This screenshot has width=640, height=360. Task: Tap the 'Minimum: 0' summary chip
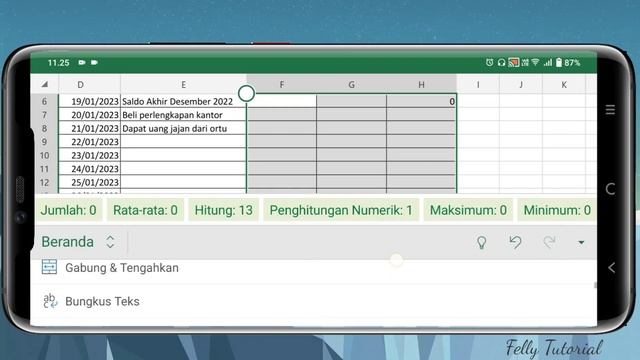557,210
